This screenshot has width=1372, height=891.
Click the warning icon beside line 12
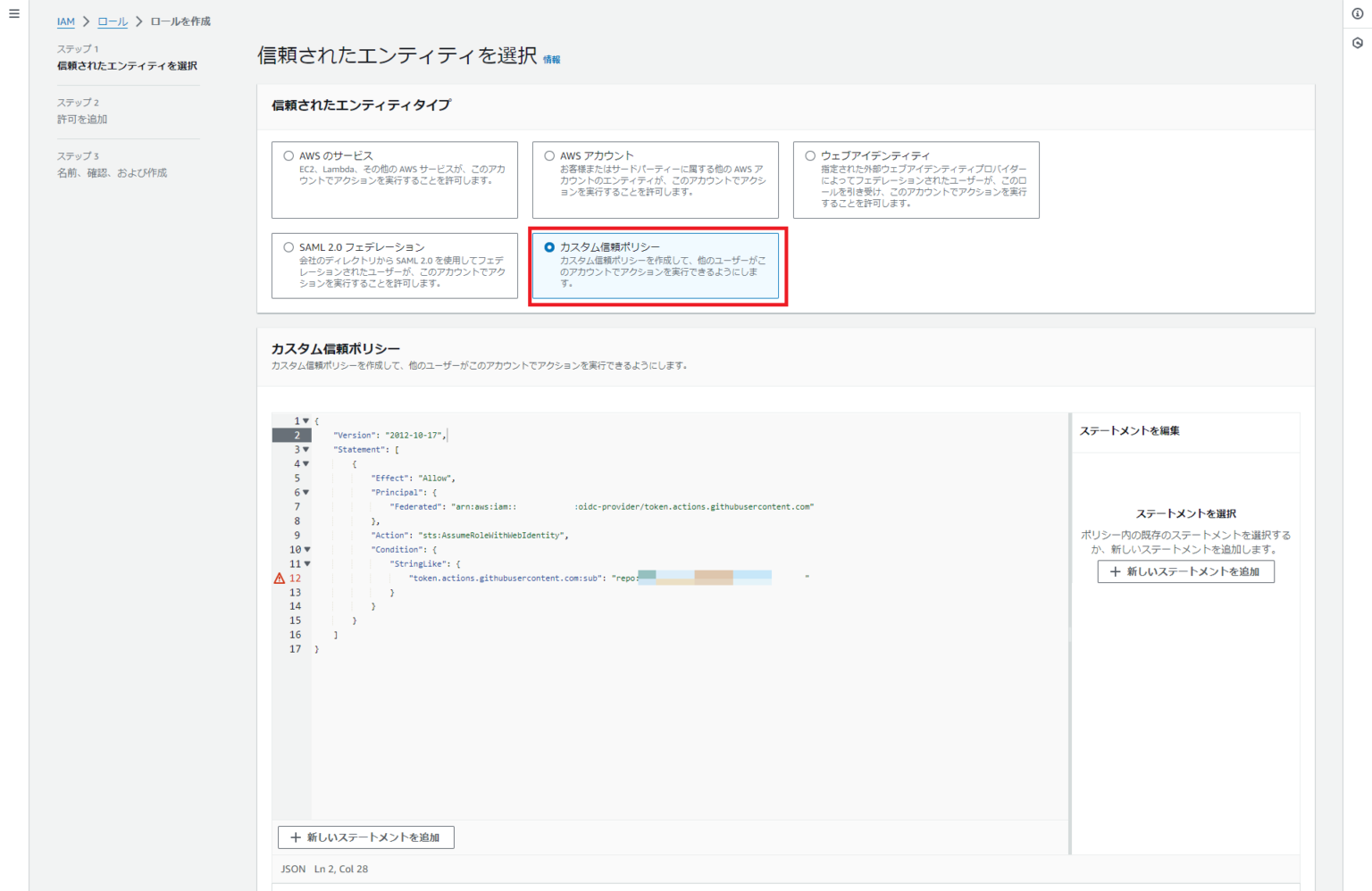(x=278, y=578)
